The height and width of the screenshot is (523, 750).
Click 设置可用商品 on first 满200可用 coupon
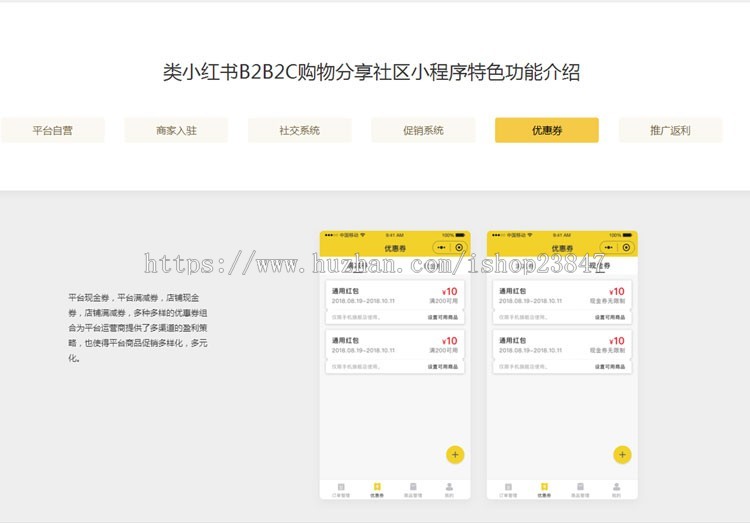pos(442,317)
